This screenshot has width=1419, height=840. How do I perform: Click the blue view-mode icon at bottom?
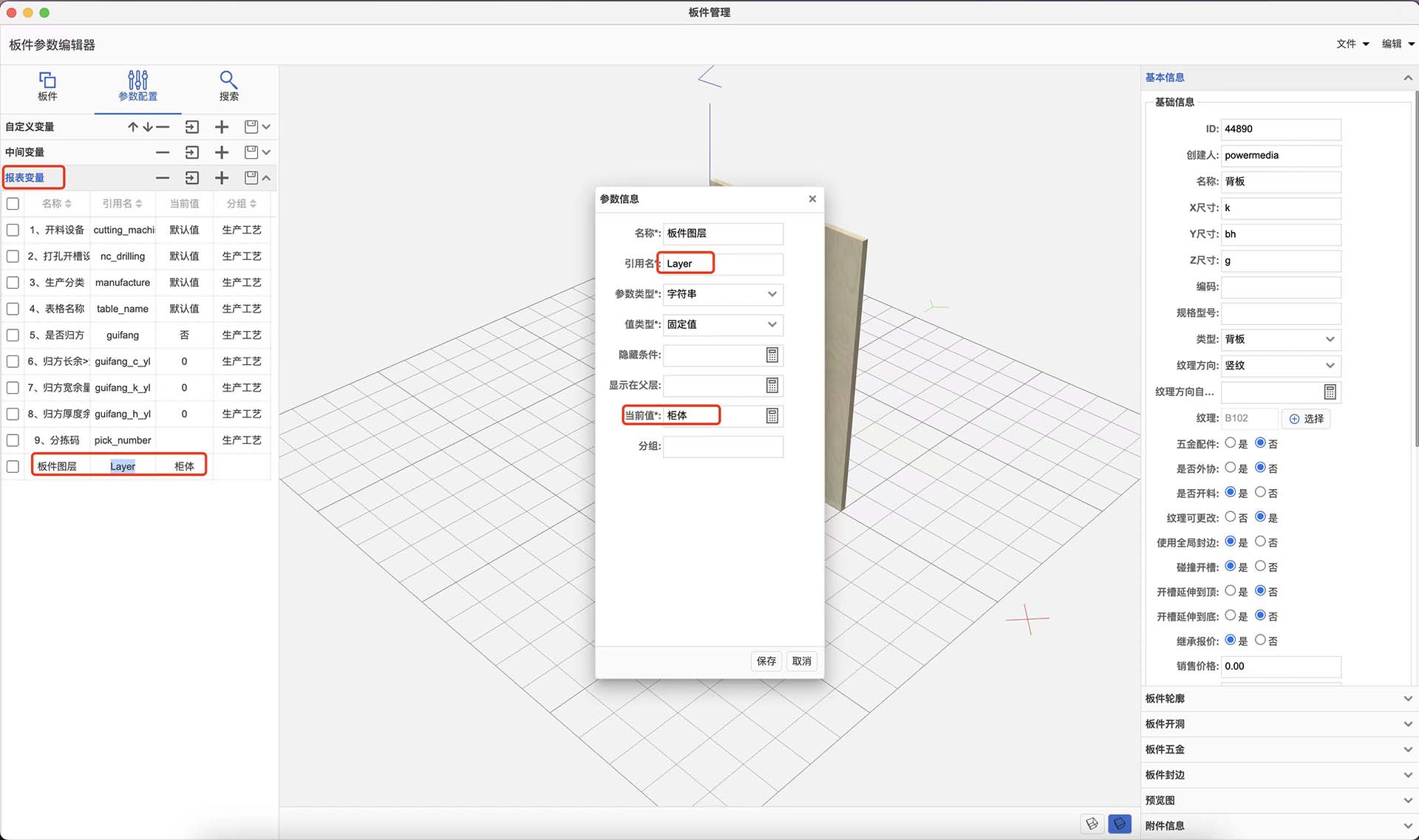tap(1120, 823)
